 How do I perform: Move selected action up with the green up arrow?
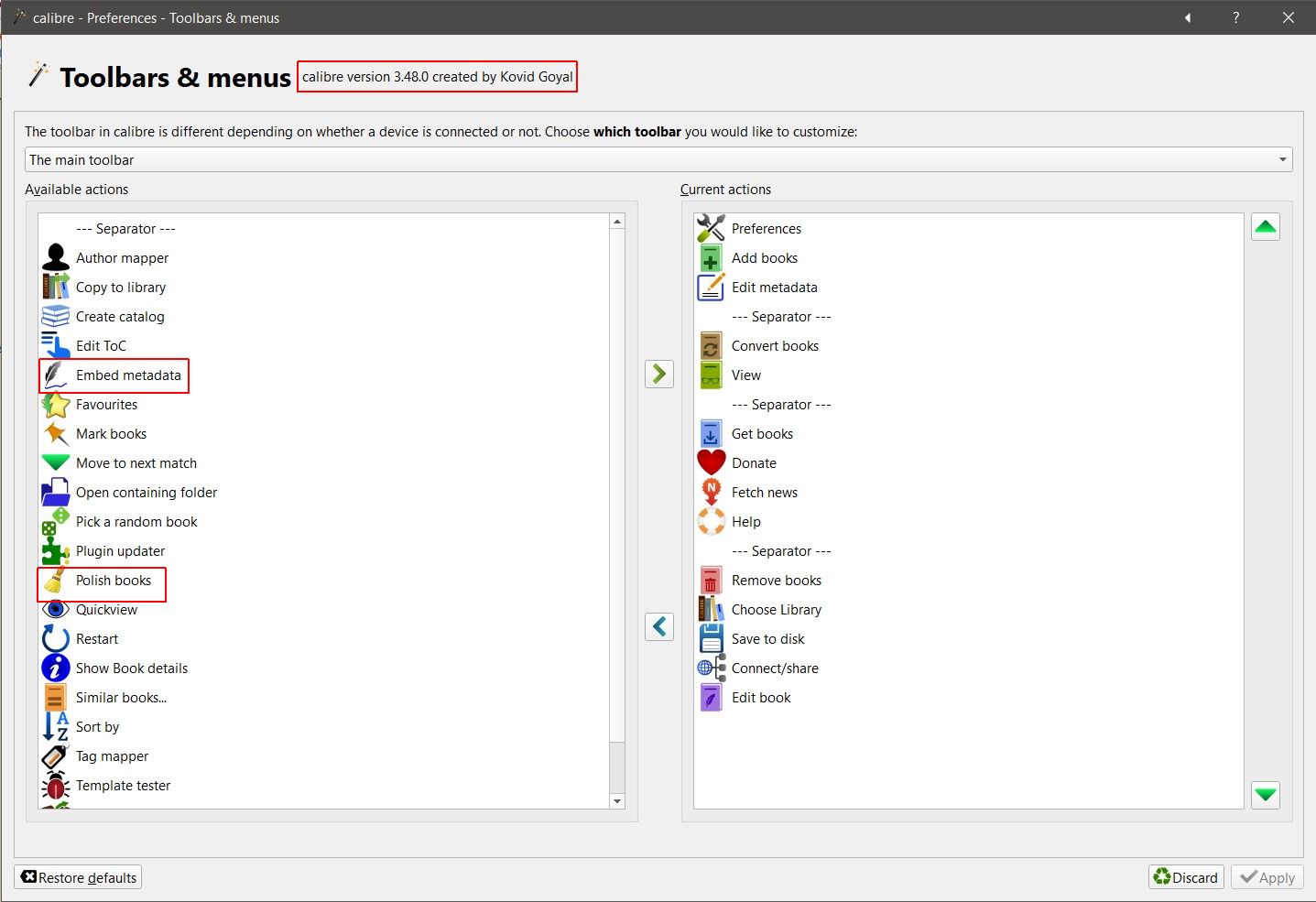[1266, 227]
